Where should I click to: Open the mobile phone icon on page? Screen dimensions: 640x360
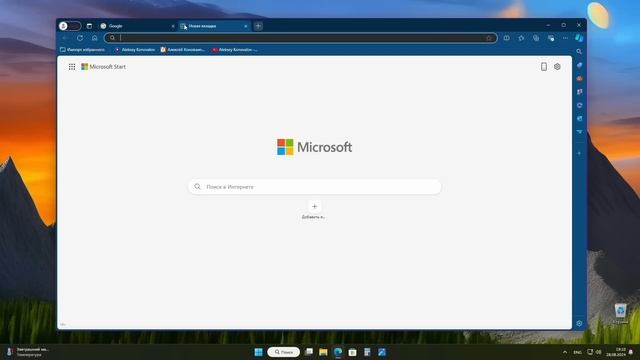(544, 67)
